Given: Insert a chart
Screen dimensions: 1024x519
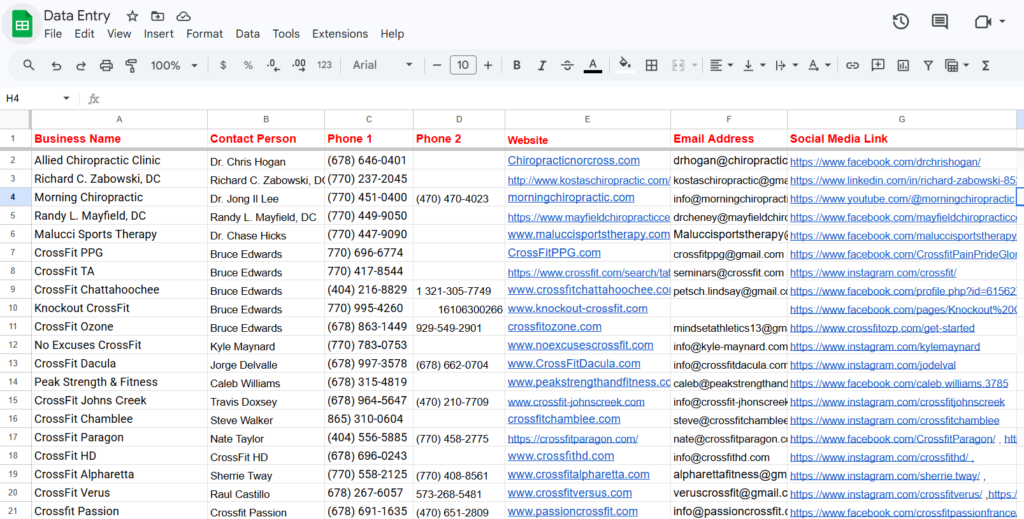Looking at the screenshot, I should [x=903, y=65].
